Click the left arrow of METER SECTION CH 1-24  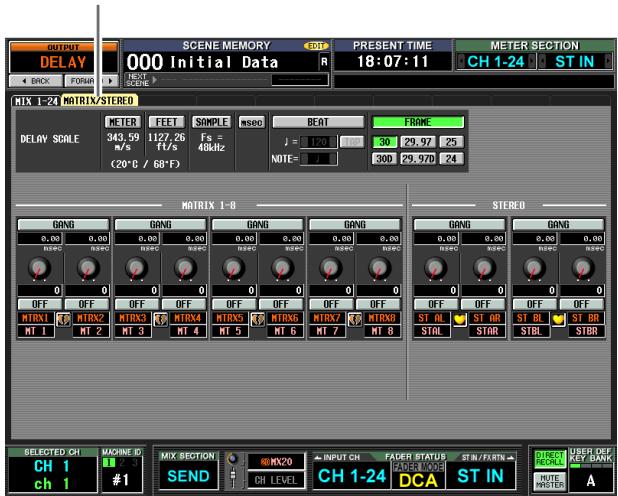[460, 62]
